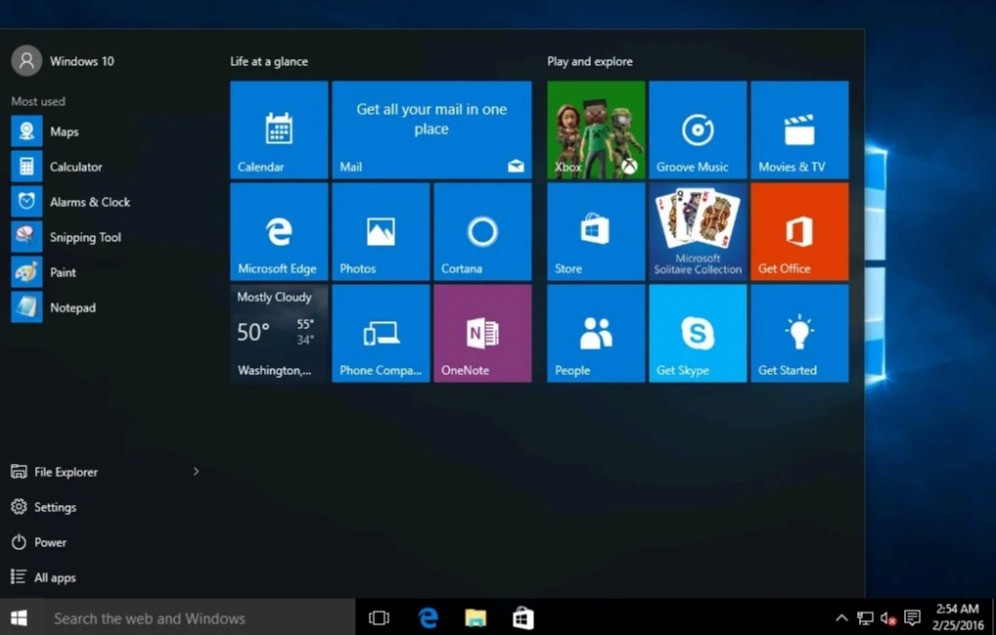
Task: Click the Windows 10 user account avatar
Action: pyautogui.click(x=27, y=61)
